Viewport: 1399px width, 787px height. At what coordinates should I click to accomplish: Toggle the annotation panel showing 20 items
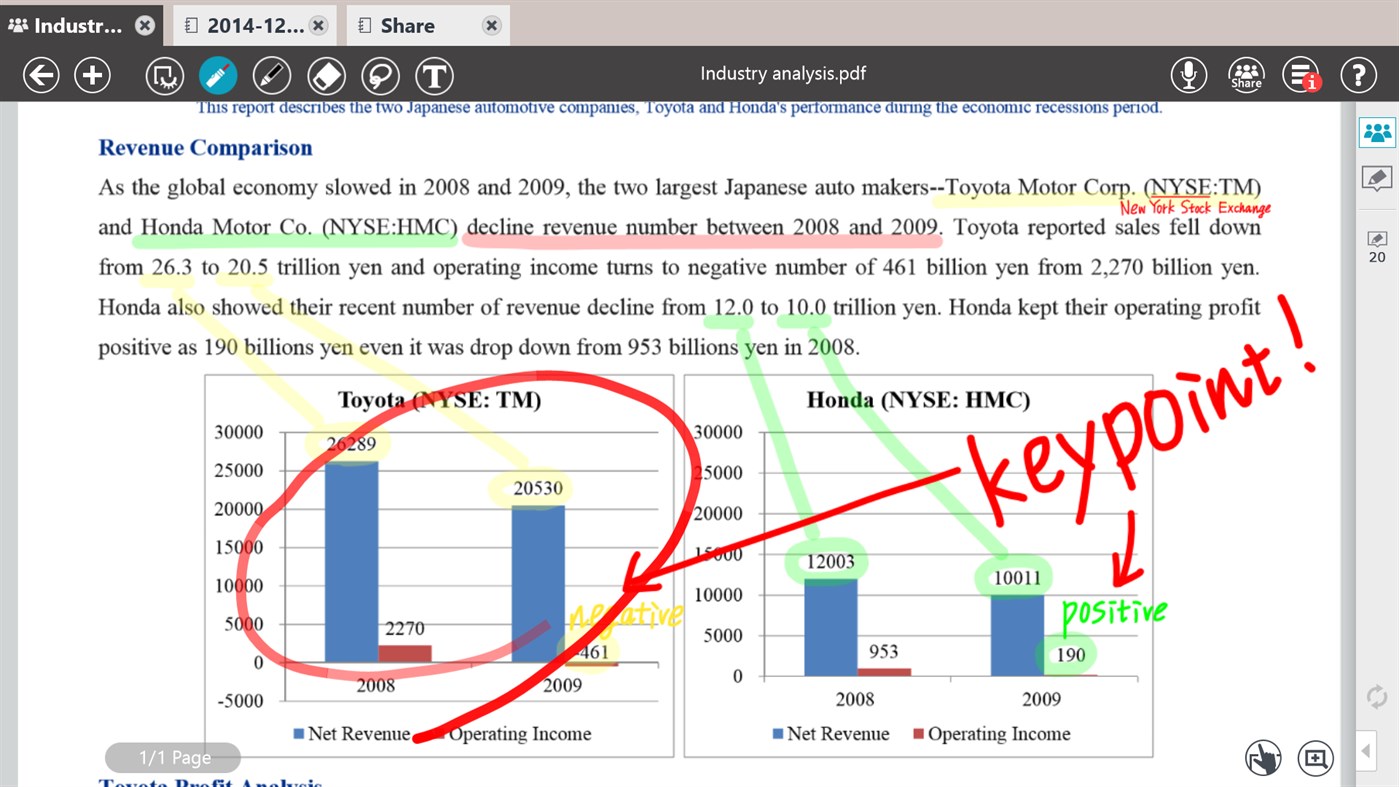[x=1376, y=245]
